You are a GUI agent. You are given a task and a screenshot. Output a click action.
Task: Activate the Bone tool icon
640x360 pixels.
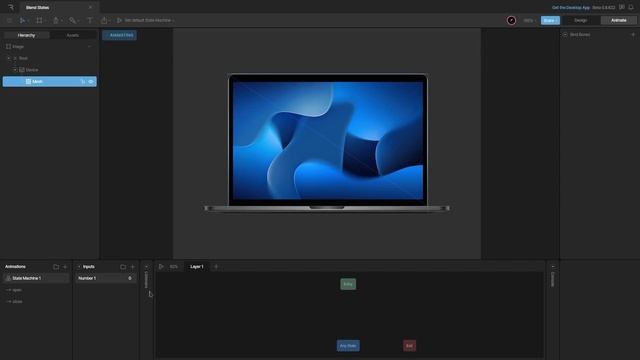72,20
